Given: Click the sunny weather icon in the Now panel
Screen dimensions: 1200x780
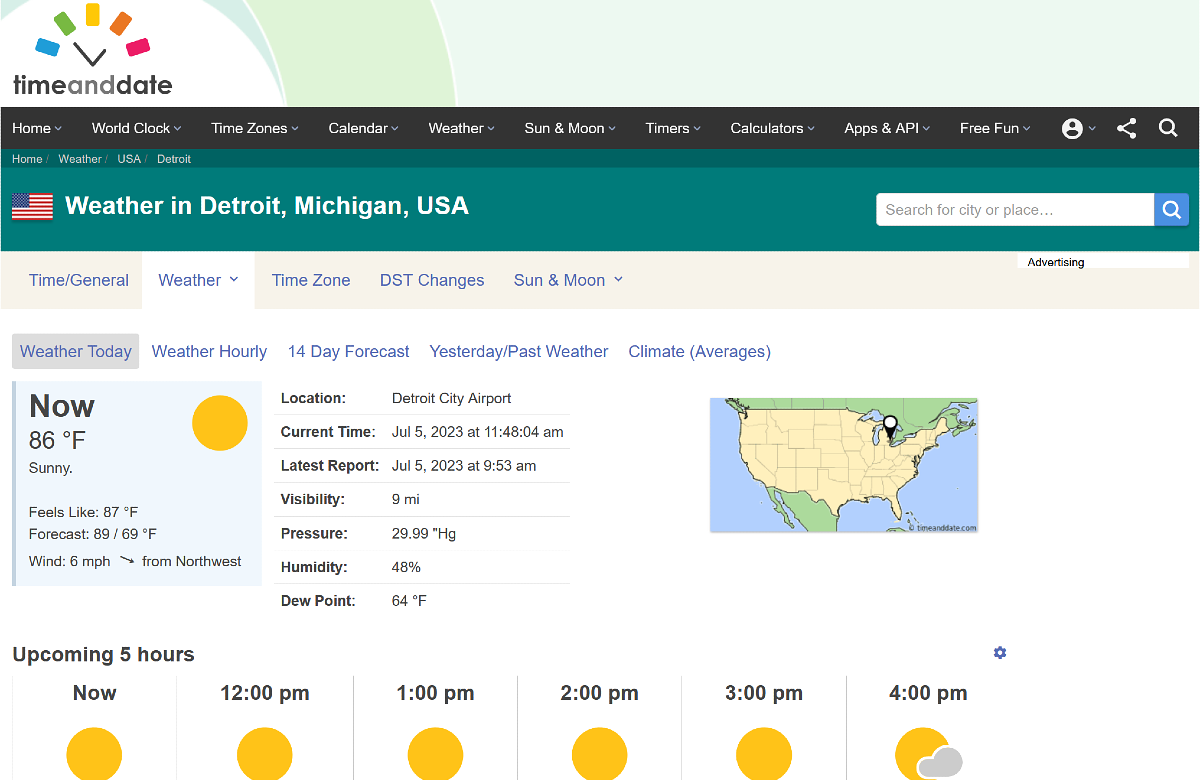Looking at the screenshot, I should [x=219, y=423].
